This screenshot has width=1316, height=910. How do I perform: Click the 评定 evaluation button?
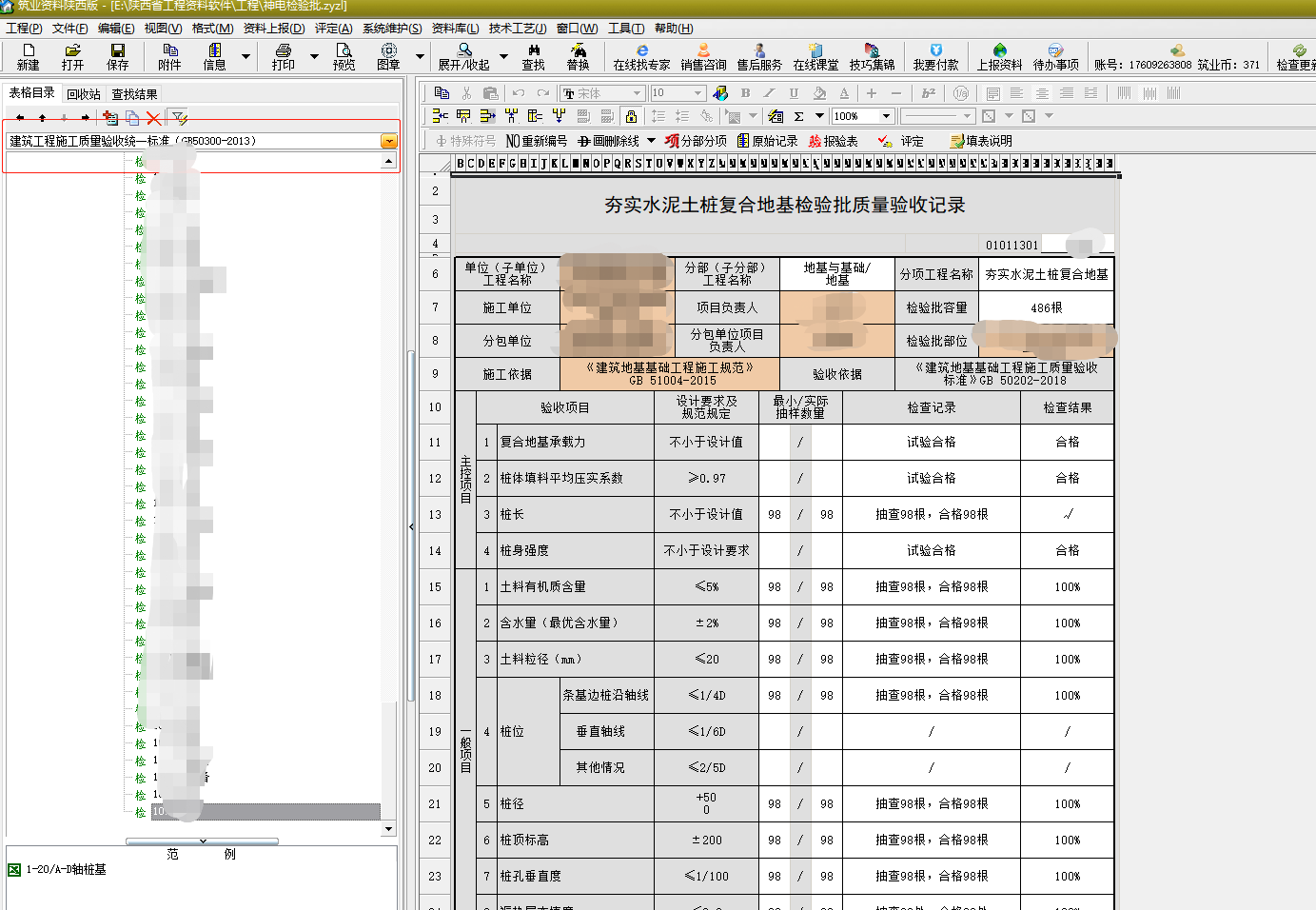point(900,141)
